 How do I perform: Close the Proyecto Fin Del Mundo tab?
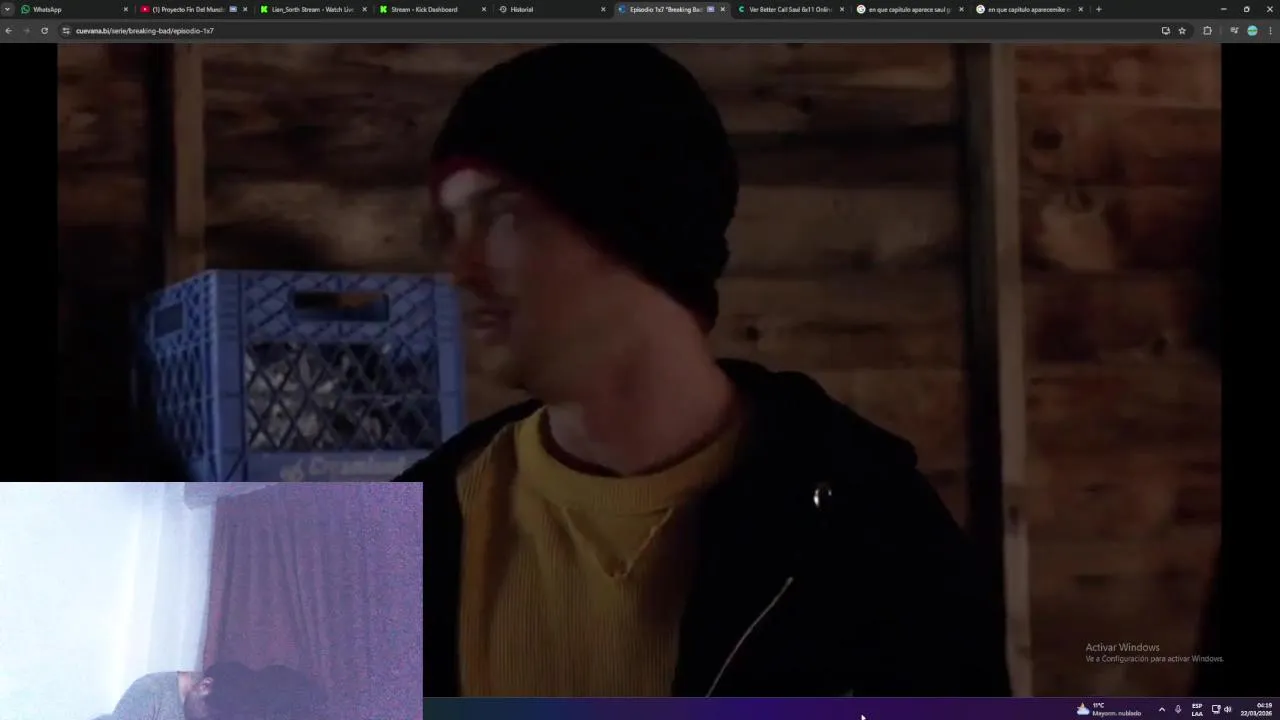pos(245,9)
